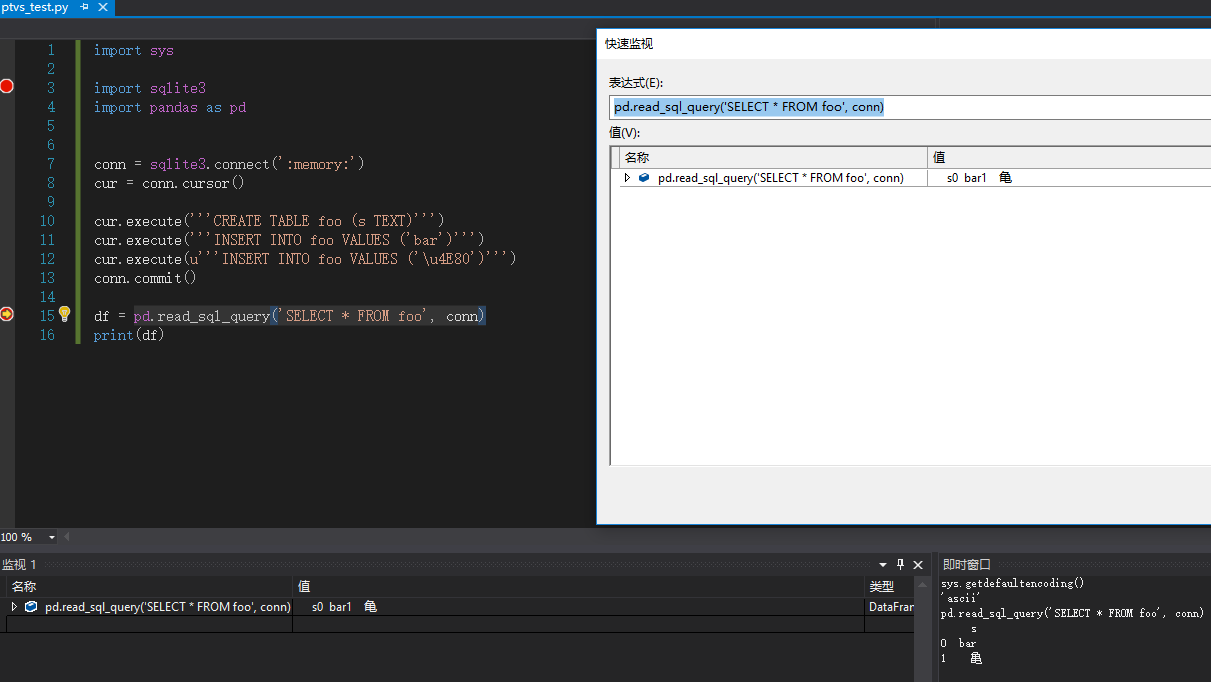Switch to the 即时窗口 immediate window
The image size is (1211, 682).
[966, 563]
